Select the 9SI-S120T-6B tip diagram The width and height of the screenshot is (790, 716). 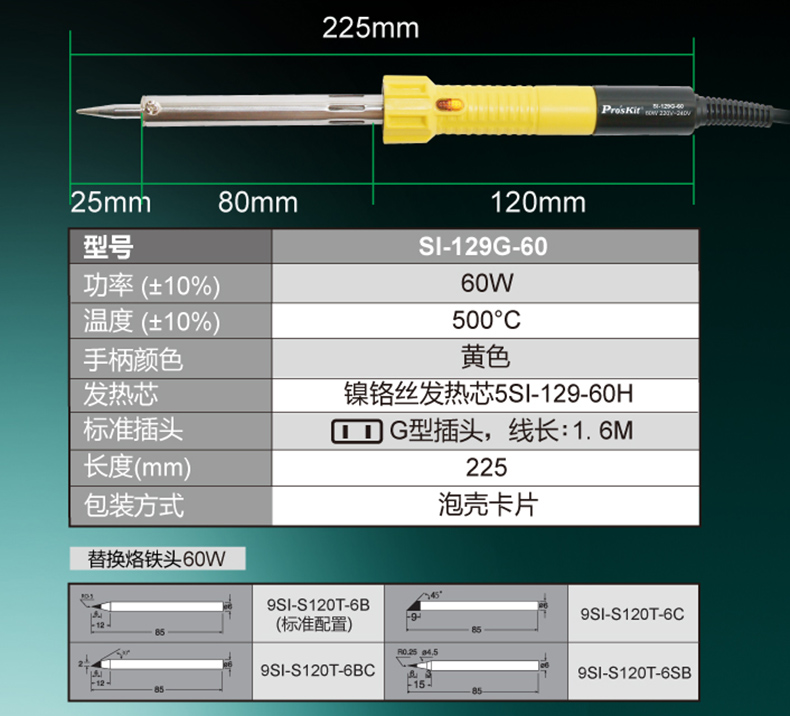pos(160,612)
